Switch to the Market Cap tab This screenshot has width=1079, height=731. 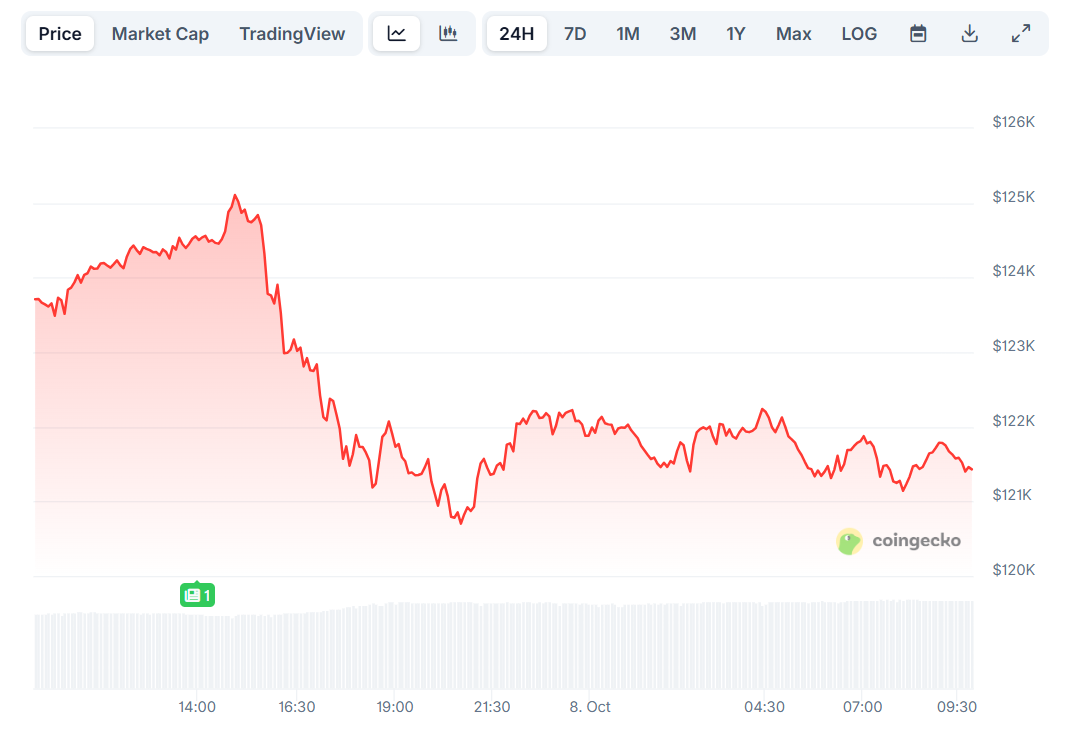click(x=160, y=33)
